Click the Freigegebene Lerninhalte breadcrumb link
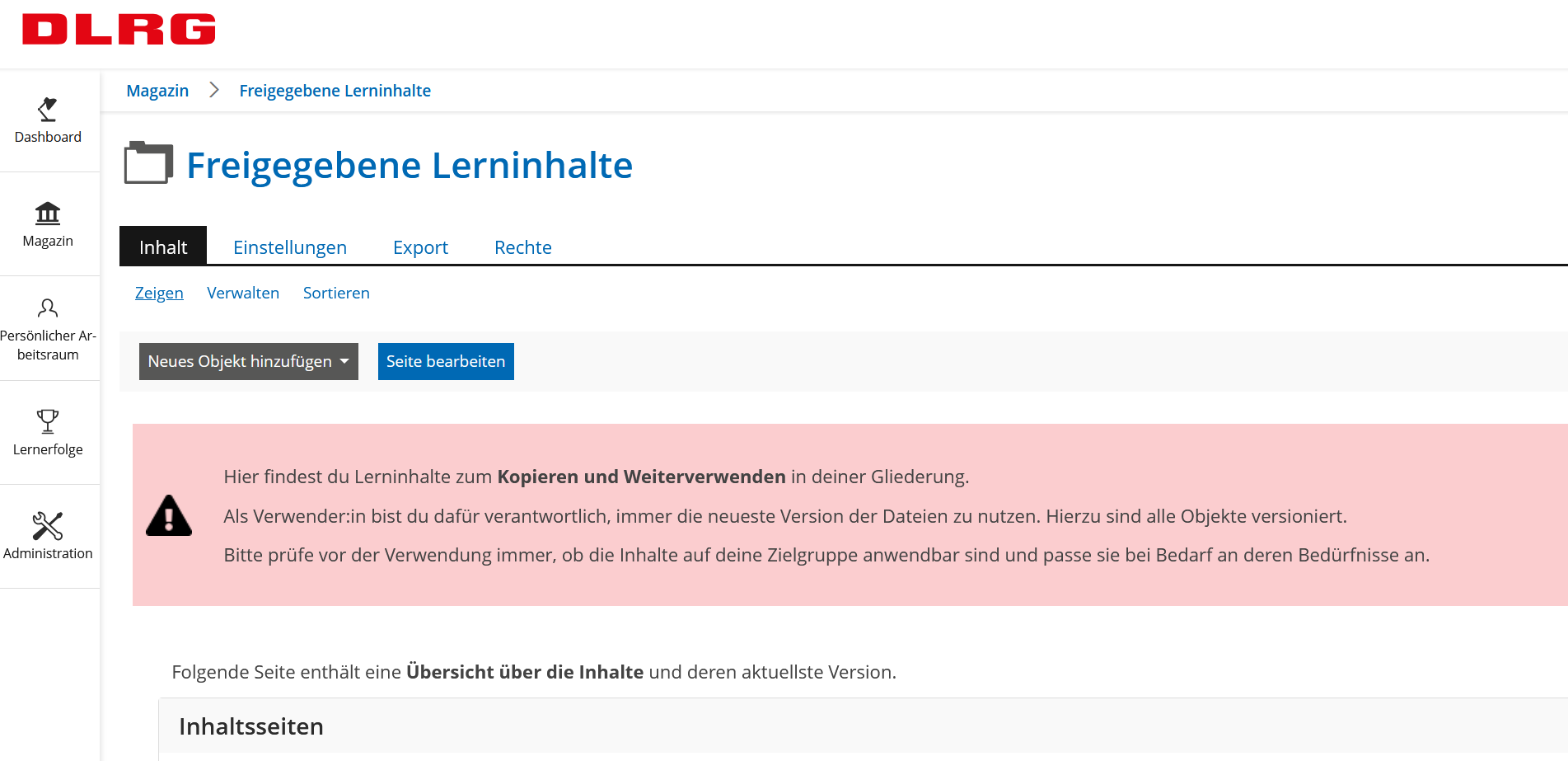 pyautogui.click(x=335, y=91)
